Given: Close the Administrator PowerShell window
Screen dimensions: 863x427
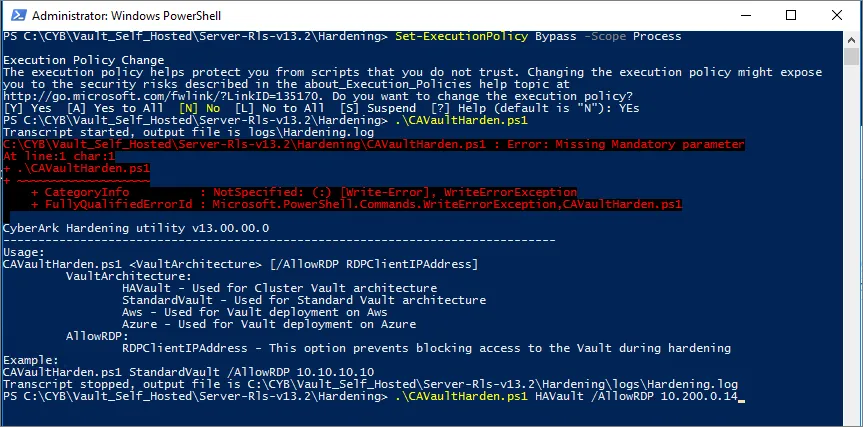Looking at the screenshot, I should coord(838,14).
